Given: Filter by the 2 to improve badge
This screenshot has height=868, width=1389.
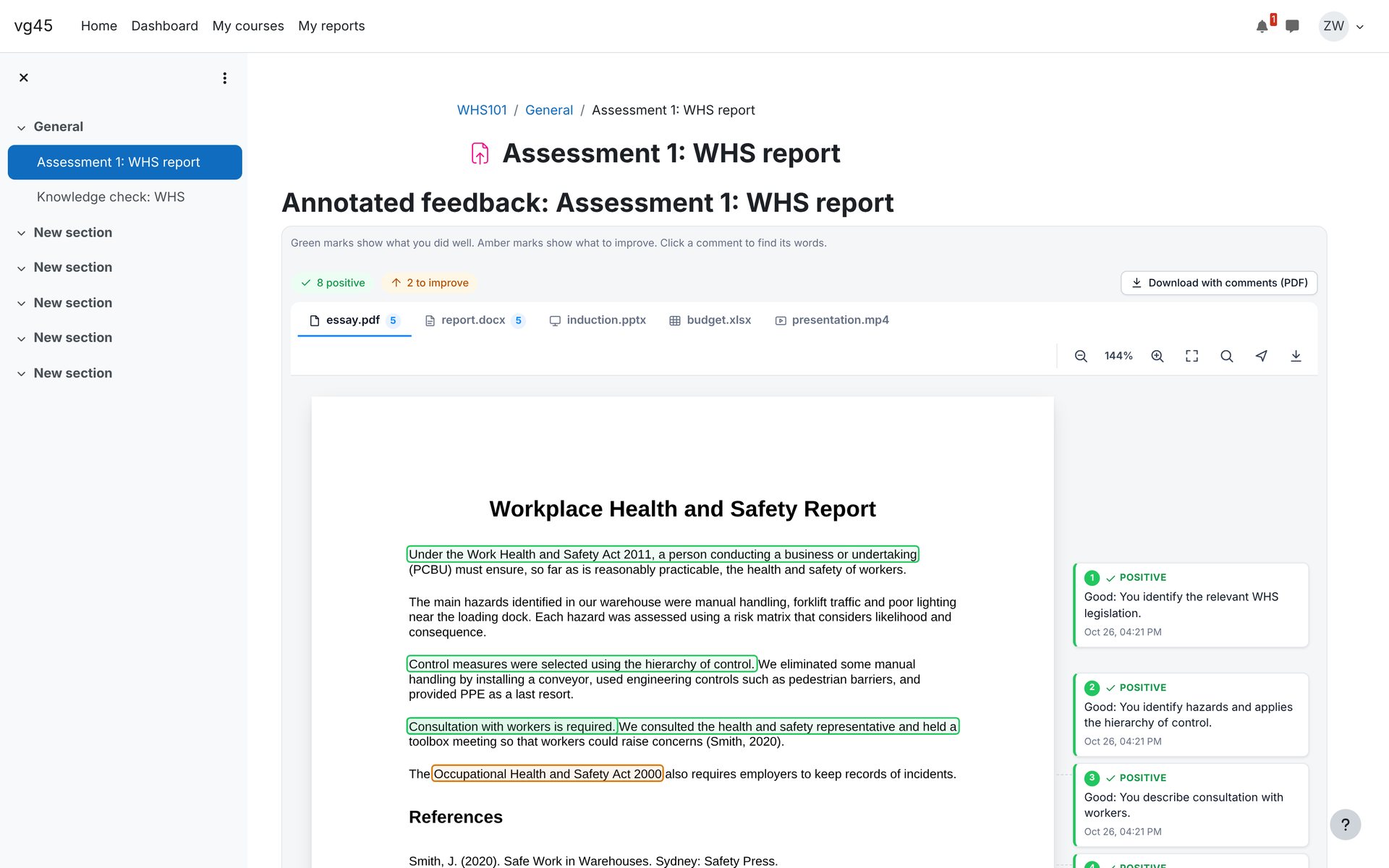Looking at the screenshot, I should click(x=430, y=283).
